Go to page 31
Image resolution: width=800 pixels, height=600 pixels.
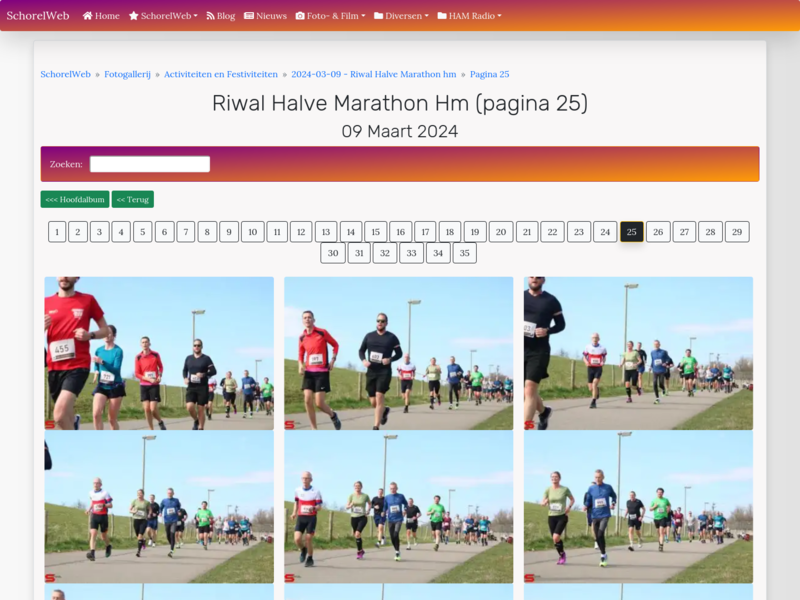359,253
